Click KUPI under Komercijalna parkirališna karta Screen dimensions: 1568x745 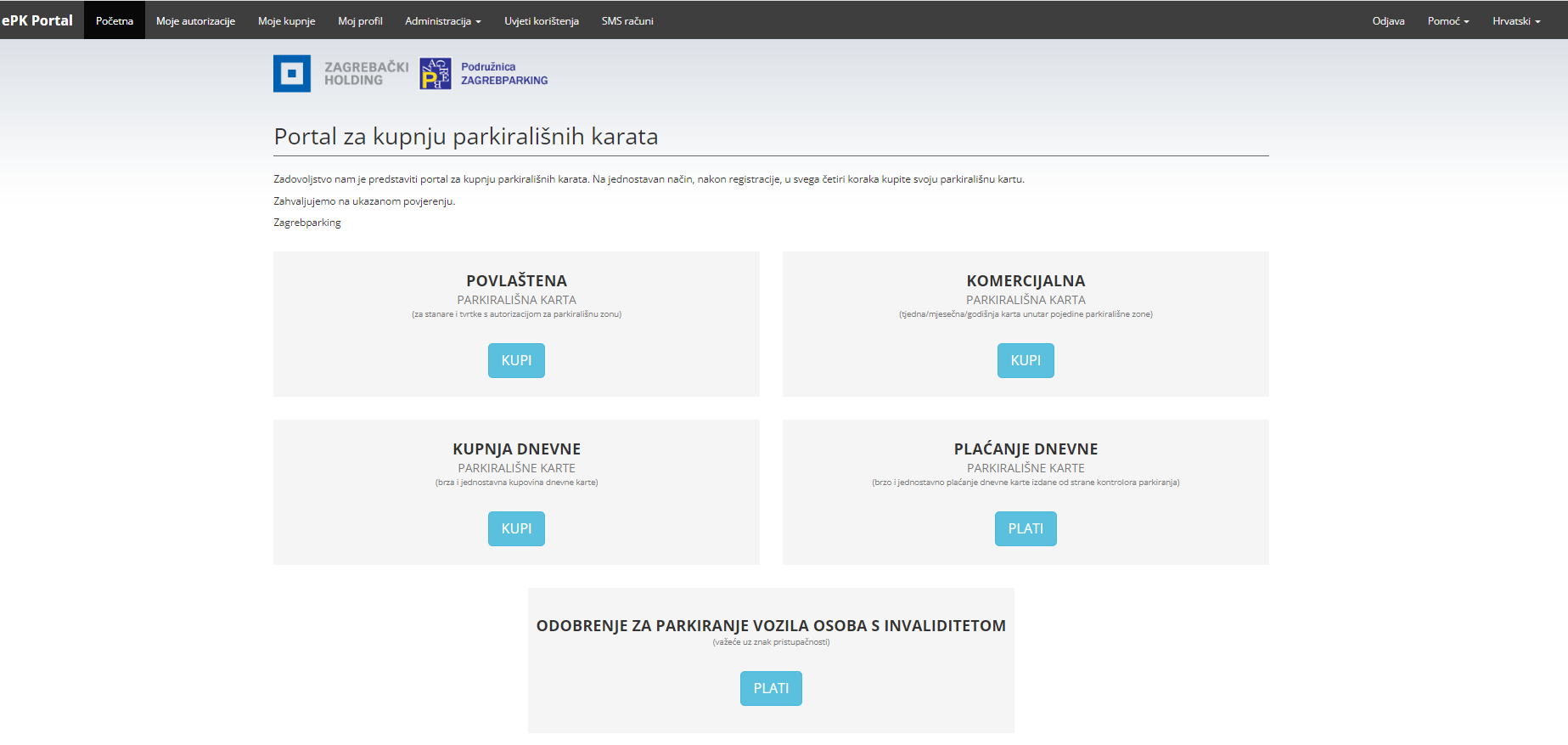click(1026, 360)
